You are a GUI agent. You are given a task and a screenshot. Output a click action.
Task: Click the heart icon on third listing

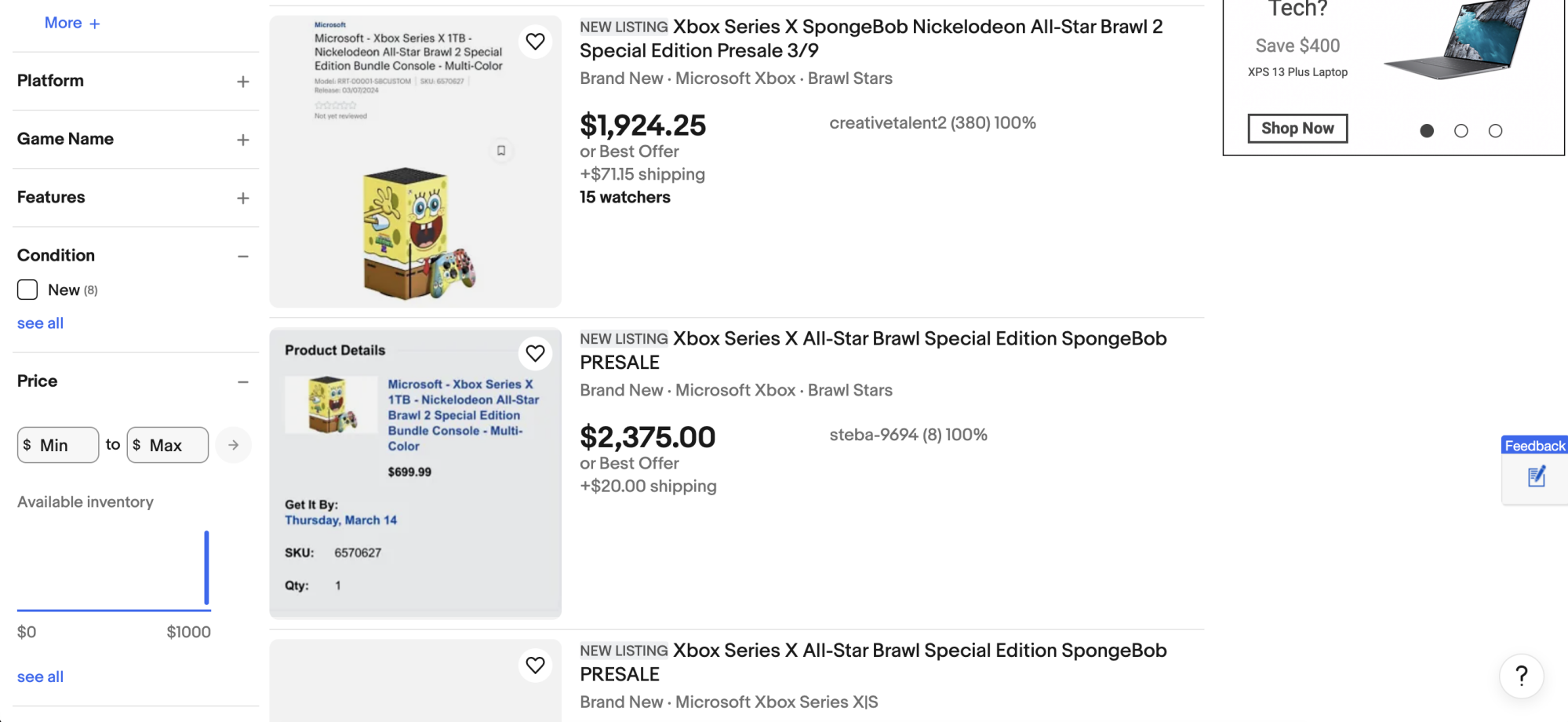pyautogui.click(x=535, y=665)
